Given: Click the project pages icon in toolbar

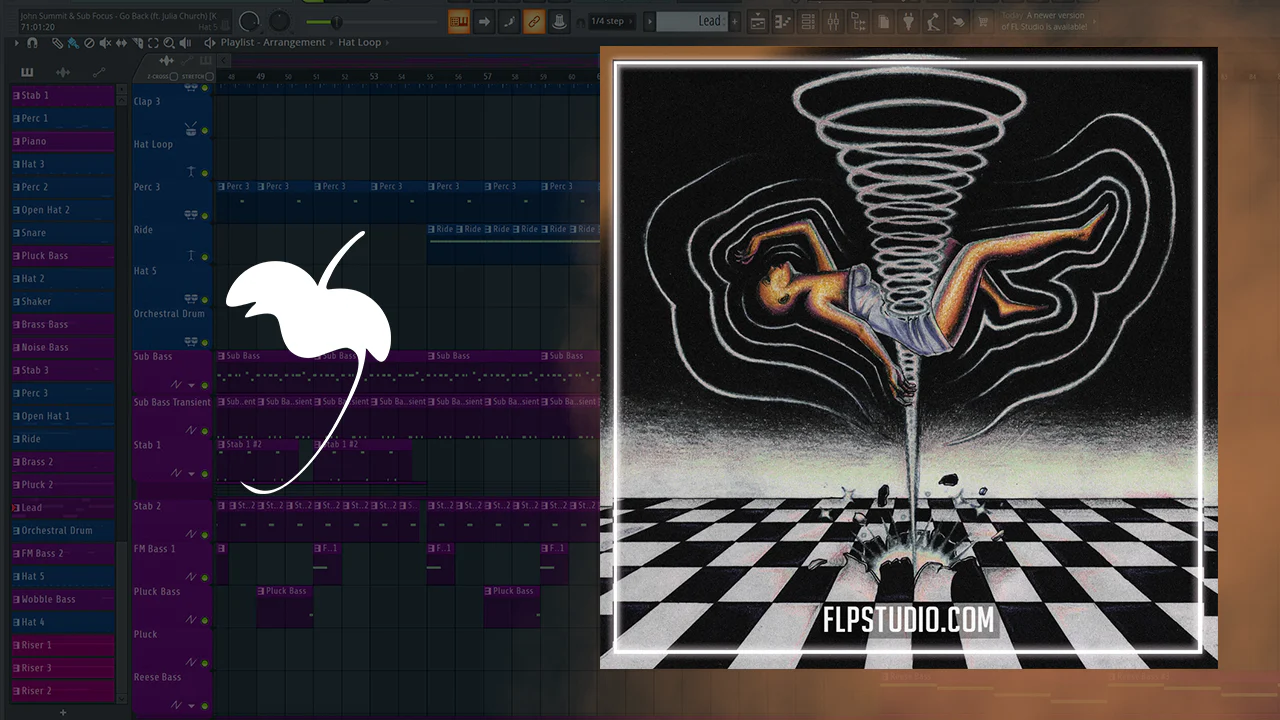Looking at the screenshot, I should click(x=884, y=21).
